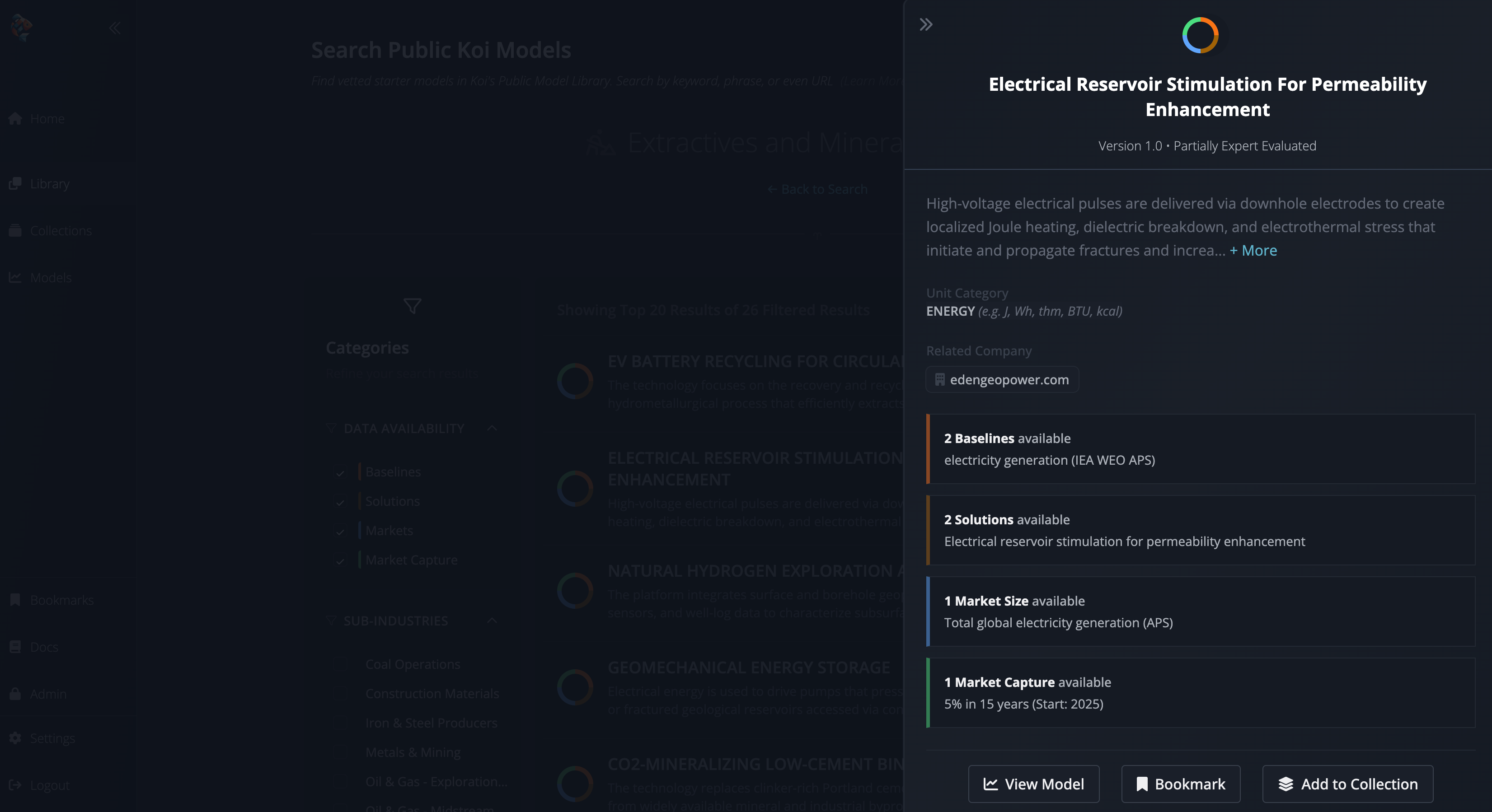Click funnel icon beside SUB-INDUSTRIES
1492x812 pixels.
coord(331,621)
